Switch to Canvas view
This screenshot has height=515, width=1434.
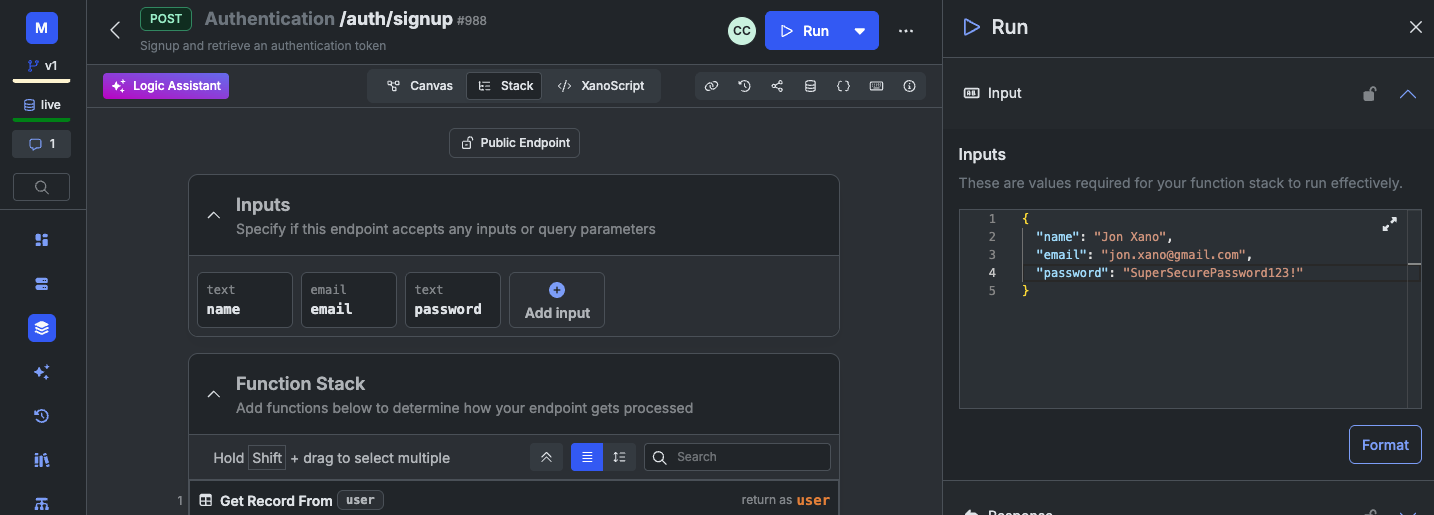click(x=420, y=86)
